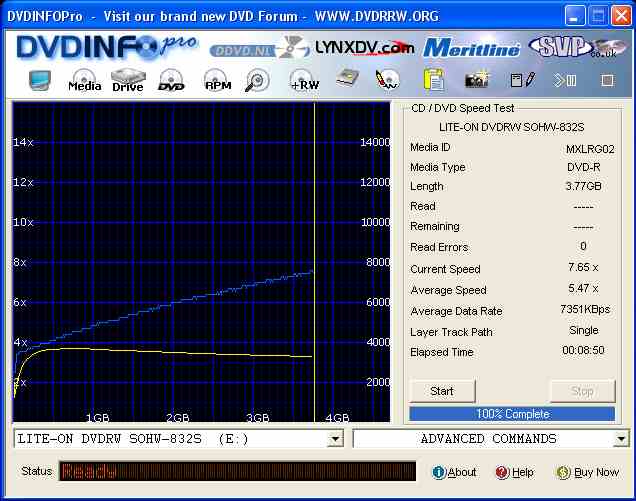Click the disabled Stop button
The width and height of the screenshot is (636, 501).
click(x=582, y=391)
